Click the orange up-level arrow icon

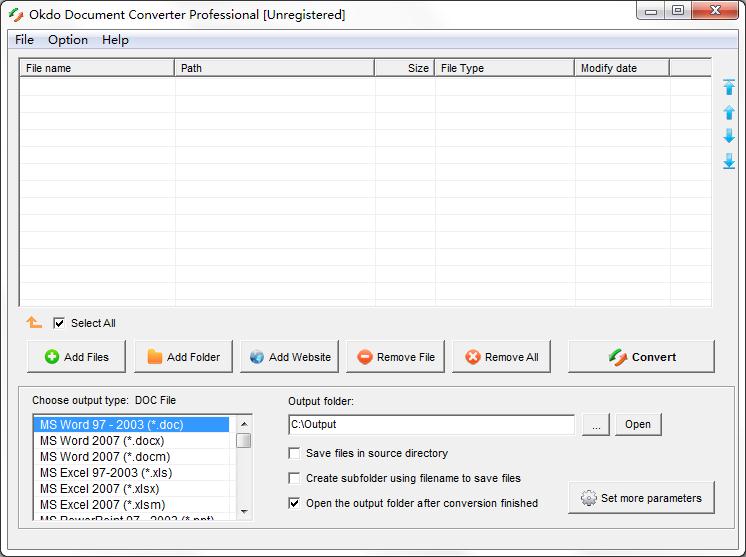point(34,322)
